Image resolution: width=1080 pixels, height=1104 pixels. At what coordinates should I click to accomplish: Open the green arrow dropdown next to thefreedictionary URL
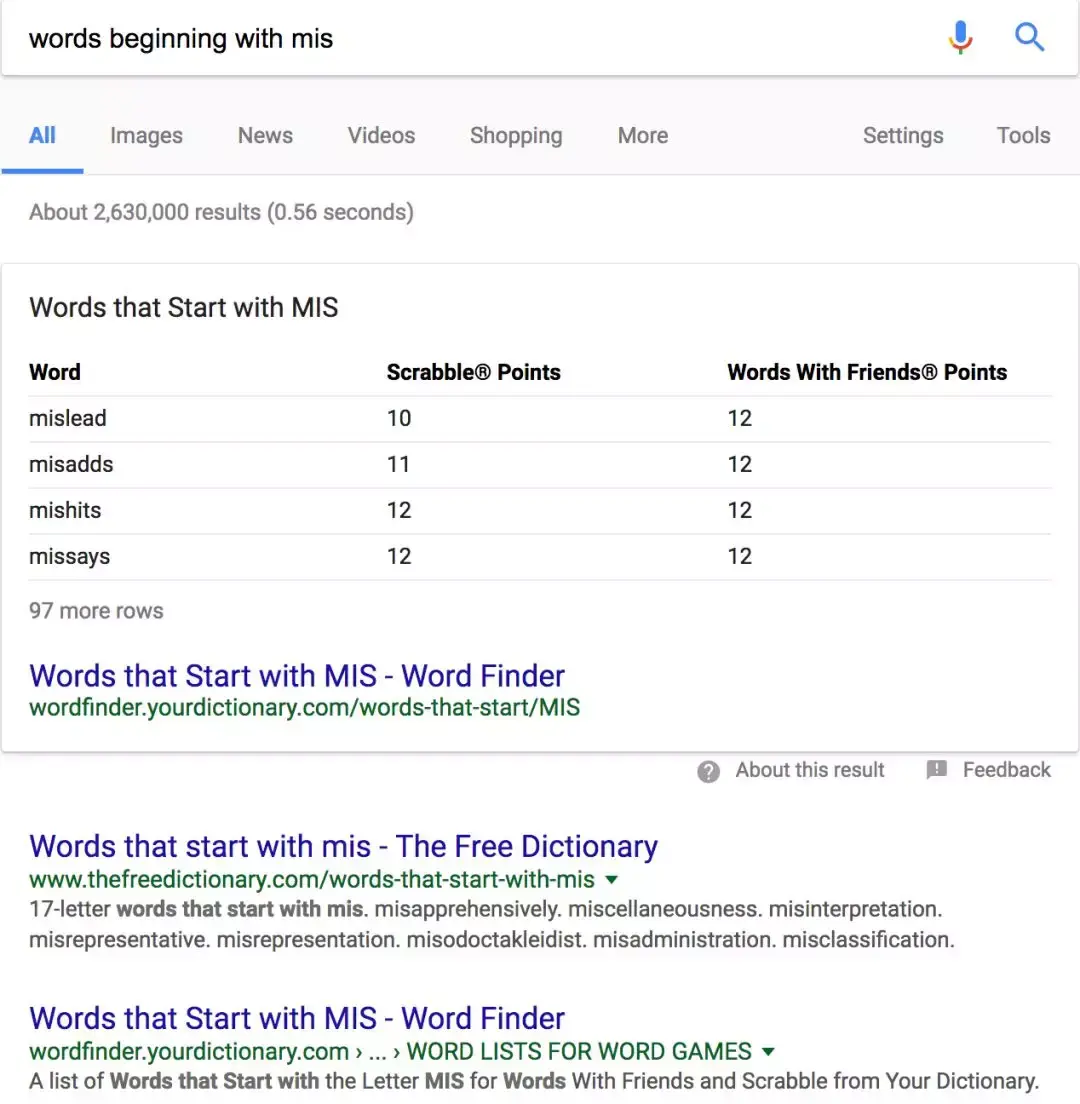coord(611,881)
